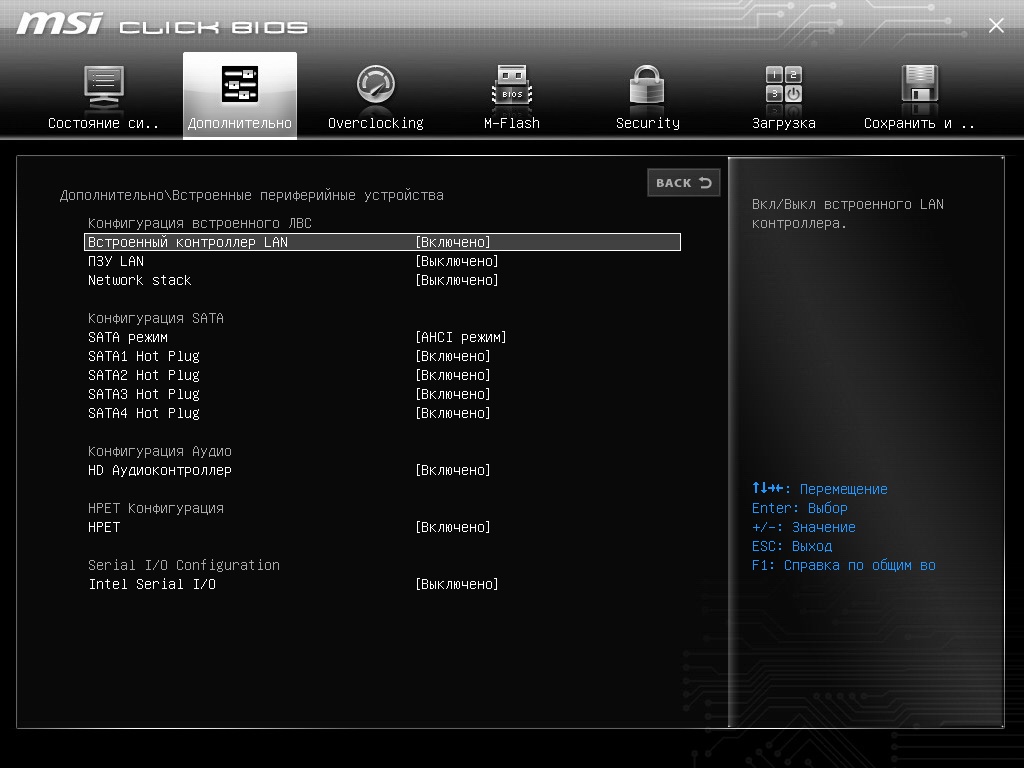The height and width of the screenshot is (768, 1024).
Task: Click the MSI Click BIOS logo
Action: pos(162,25)
